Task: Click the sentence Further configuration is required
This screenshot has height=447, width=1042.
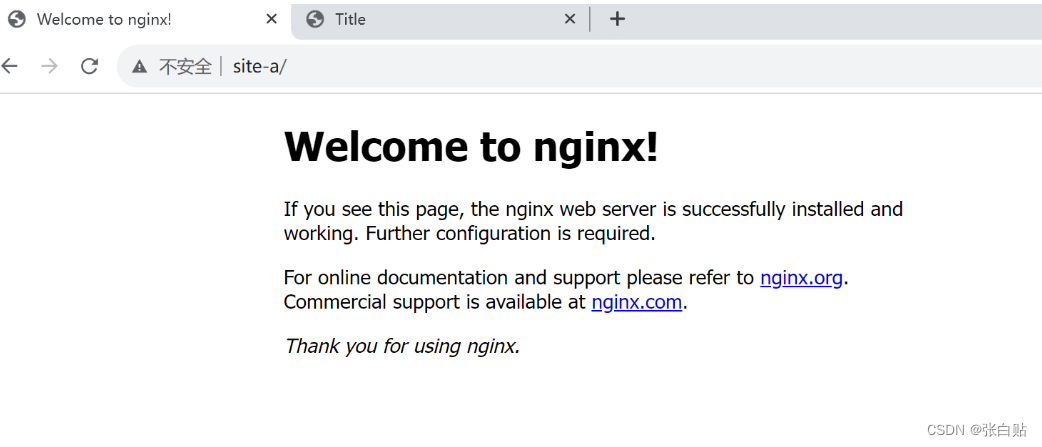Action: coord(510,234)
